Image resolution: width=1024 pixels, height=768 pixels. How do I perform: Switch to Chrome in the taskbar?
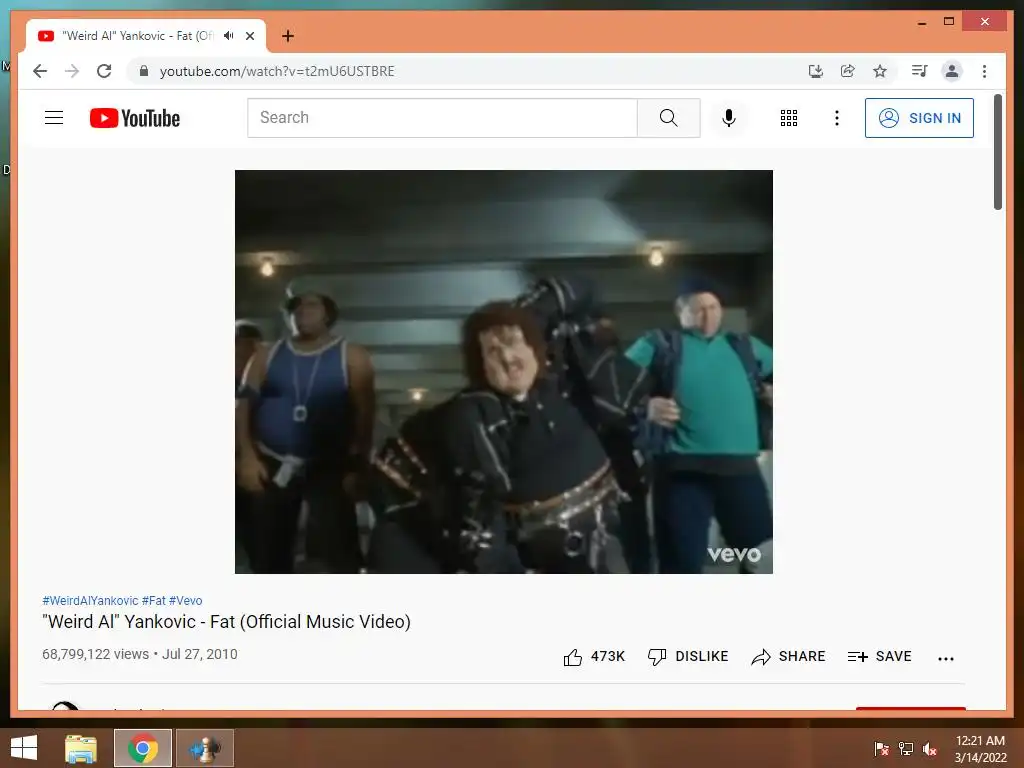(x=143, y=748)
